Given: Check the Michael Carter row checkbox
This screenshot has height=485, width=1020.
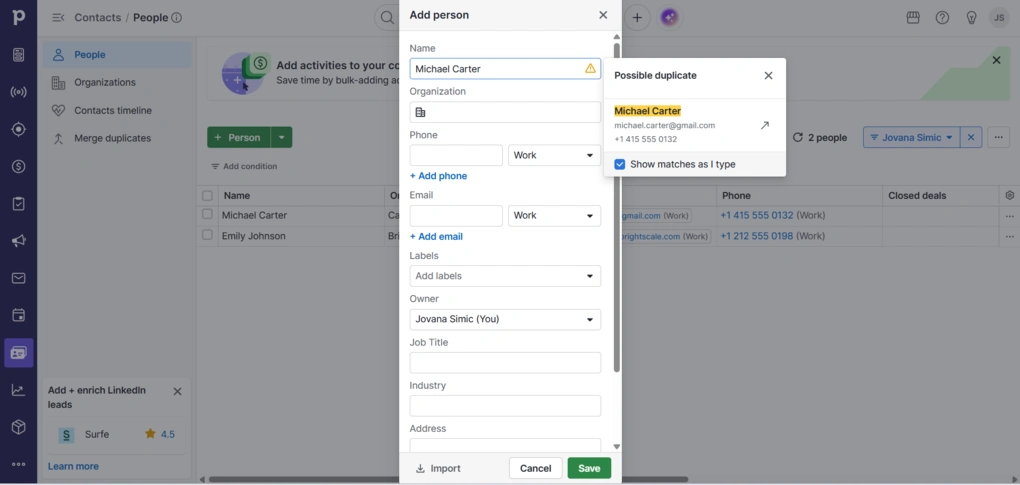Looking at the screenshot, I should coord(207,214).
